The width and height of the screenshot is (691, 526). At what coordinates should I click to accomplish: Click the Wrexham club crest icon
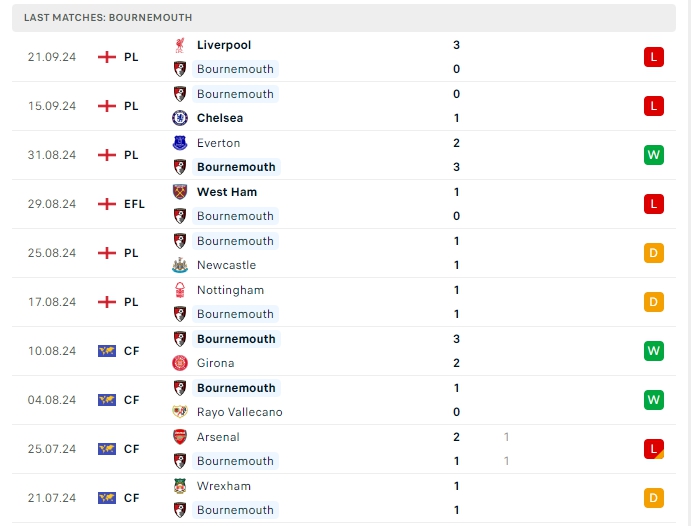pyautogui.click(x=180, y=486)
